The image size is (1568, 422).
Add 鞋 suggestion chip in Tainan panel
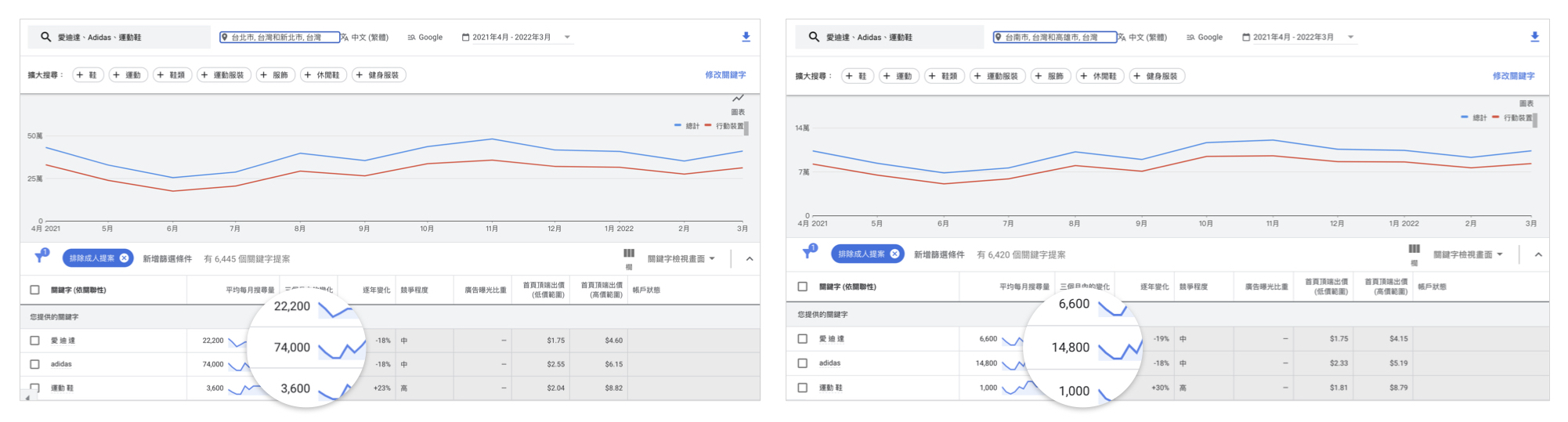(x=856, y=76)
